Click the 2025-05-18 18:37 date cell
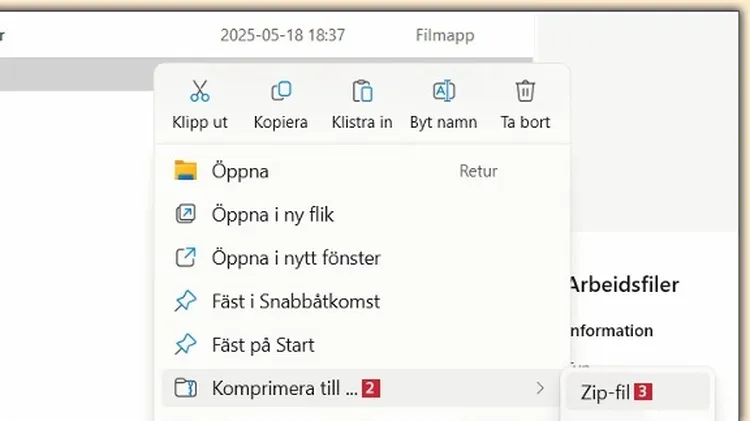This screenshot has width=750, height=421. (283, 35)
